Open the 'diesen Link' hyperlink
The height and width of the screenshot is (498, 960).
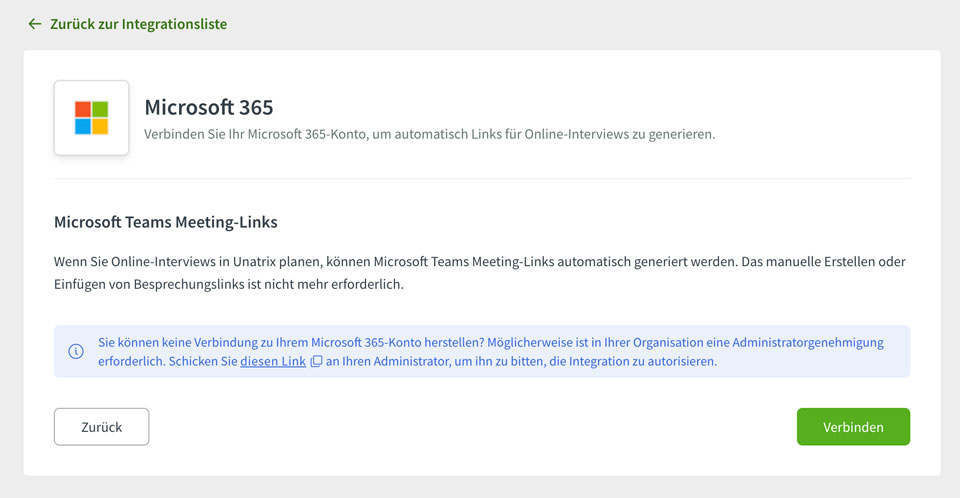pos(273,361)
